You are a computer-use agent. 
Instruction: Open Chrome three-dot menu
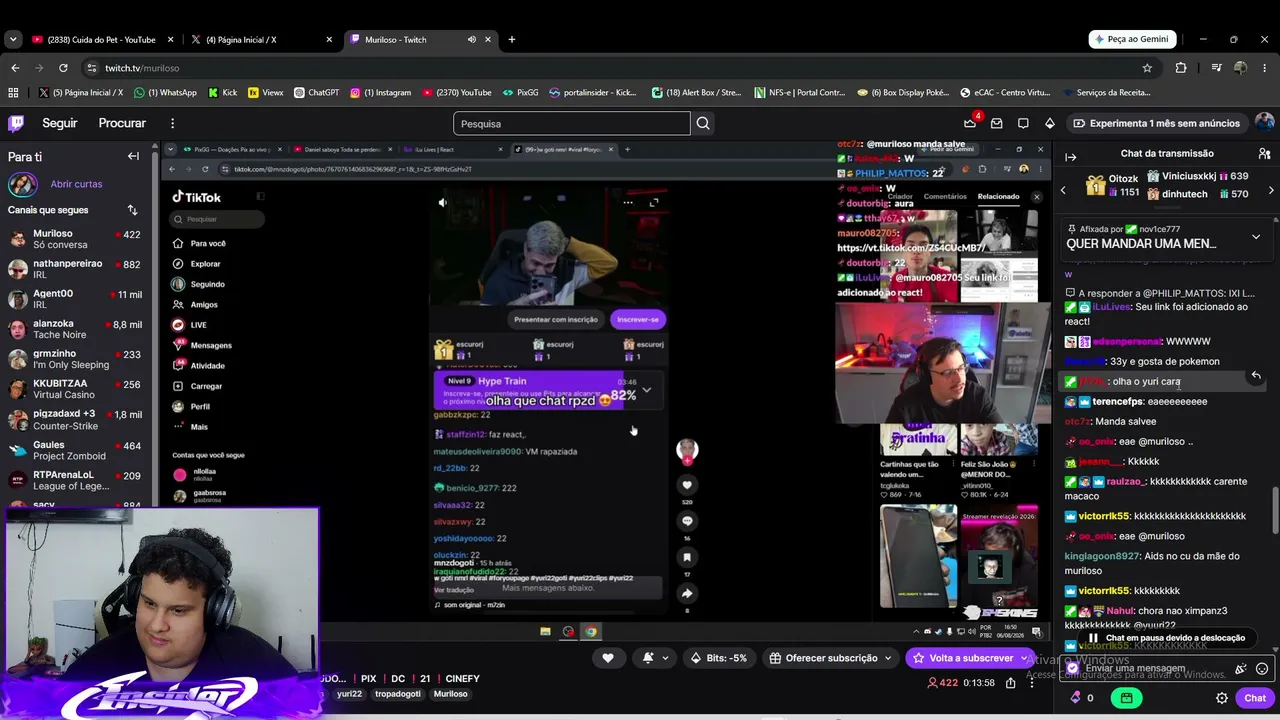[x=1265, y=68]
